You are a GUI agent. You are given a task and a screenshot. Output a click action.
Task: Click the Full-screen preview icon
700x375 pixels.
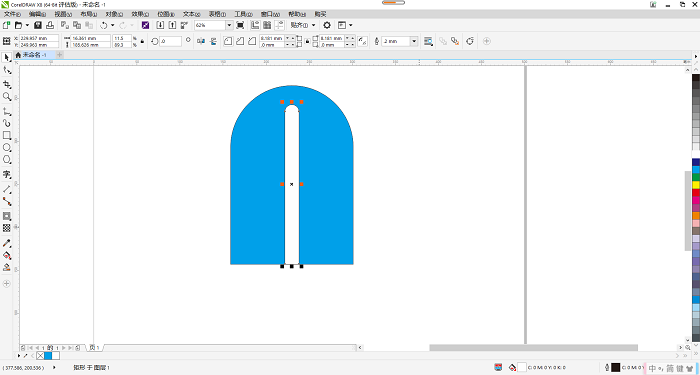[x=240, y=25]
